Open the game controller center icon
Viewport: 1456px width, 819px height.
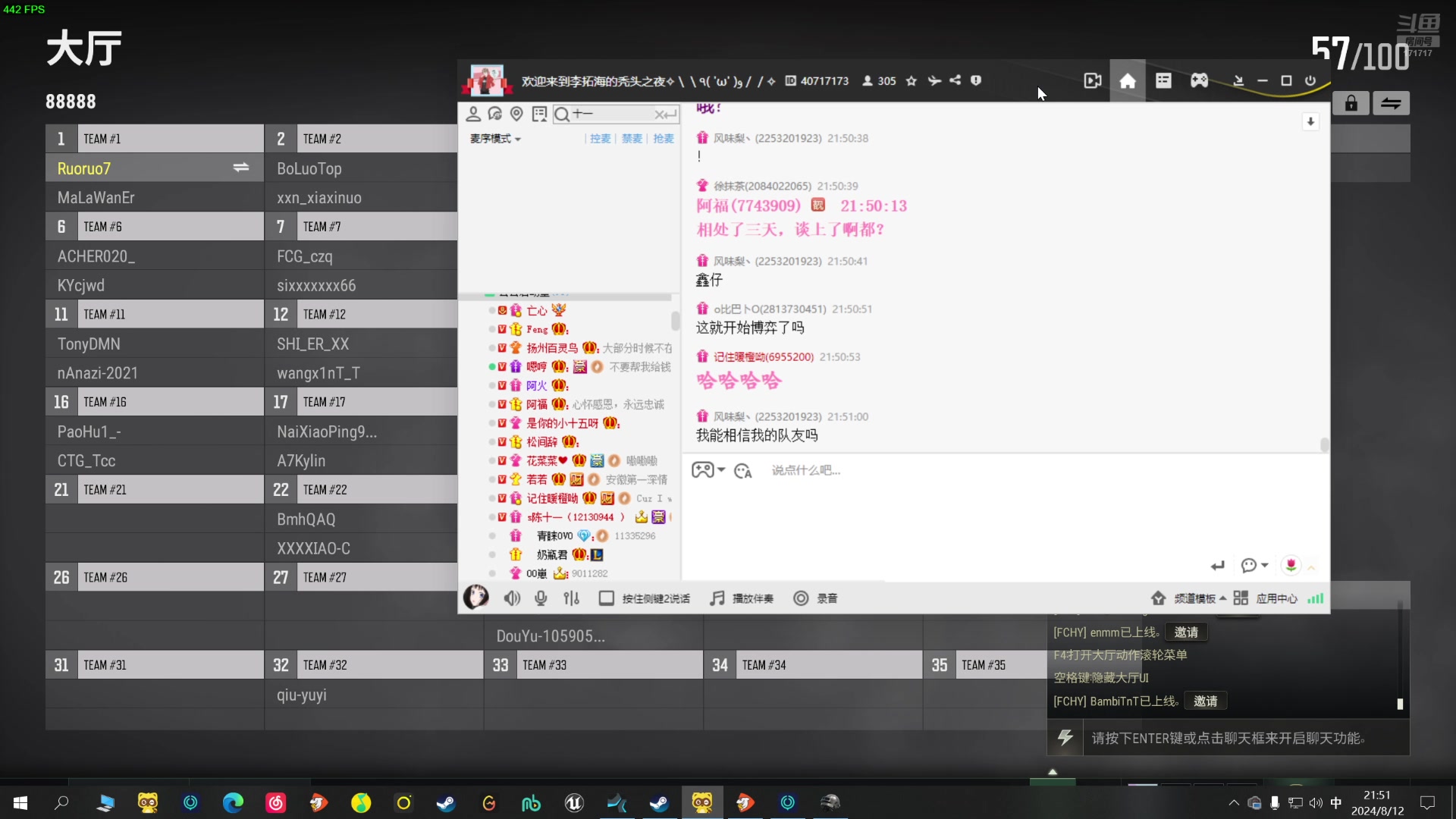[x=1199, y=81]
